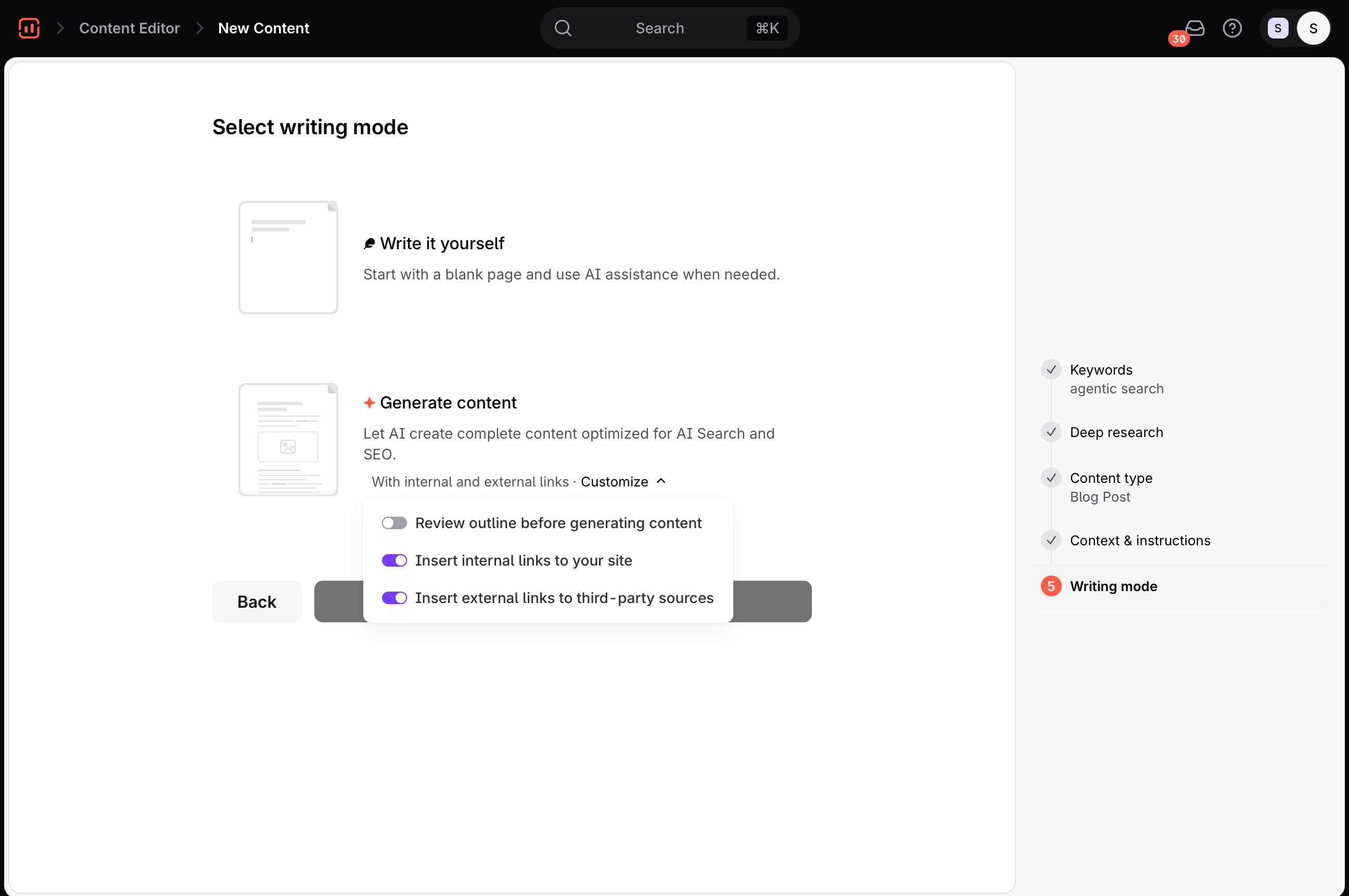Viewport: 1349px width, 896px height.
Task: Enable Review outline before generating content toggle
Action: tap(394, 523)
